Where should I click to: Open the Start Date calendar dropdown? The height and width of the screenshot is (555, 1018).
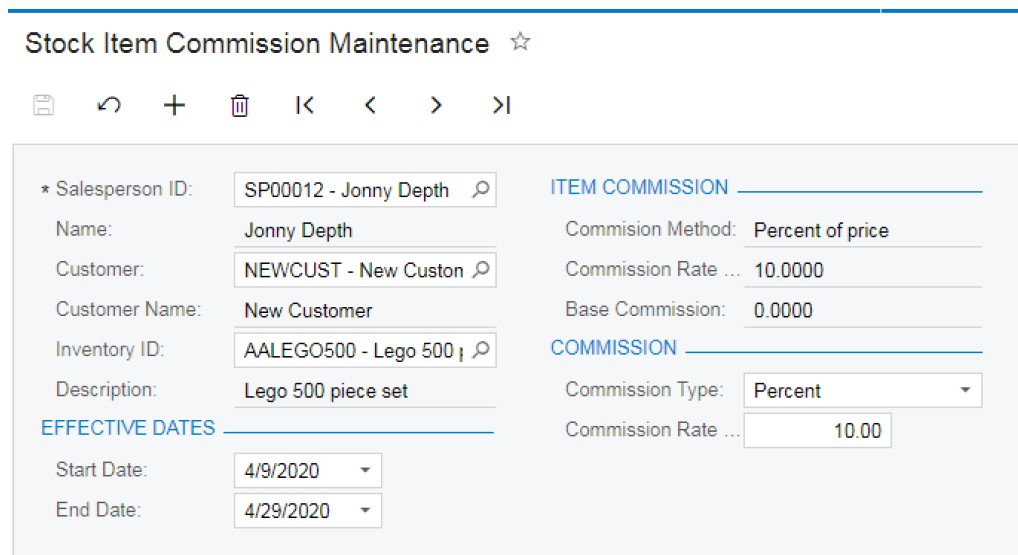[x=366, y=470]
